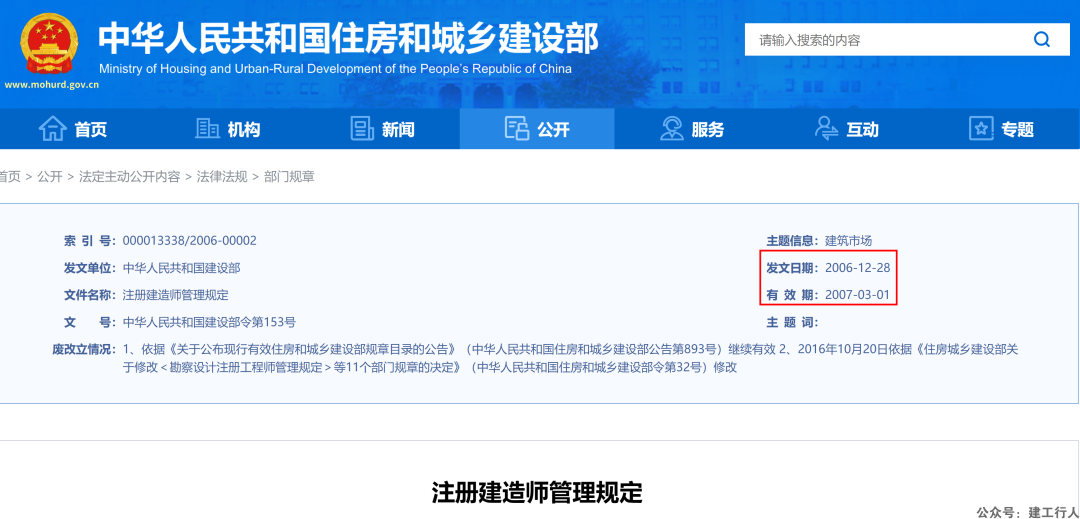Open the 机构 navigation tab

click(x=228, y=129)
